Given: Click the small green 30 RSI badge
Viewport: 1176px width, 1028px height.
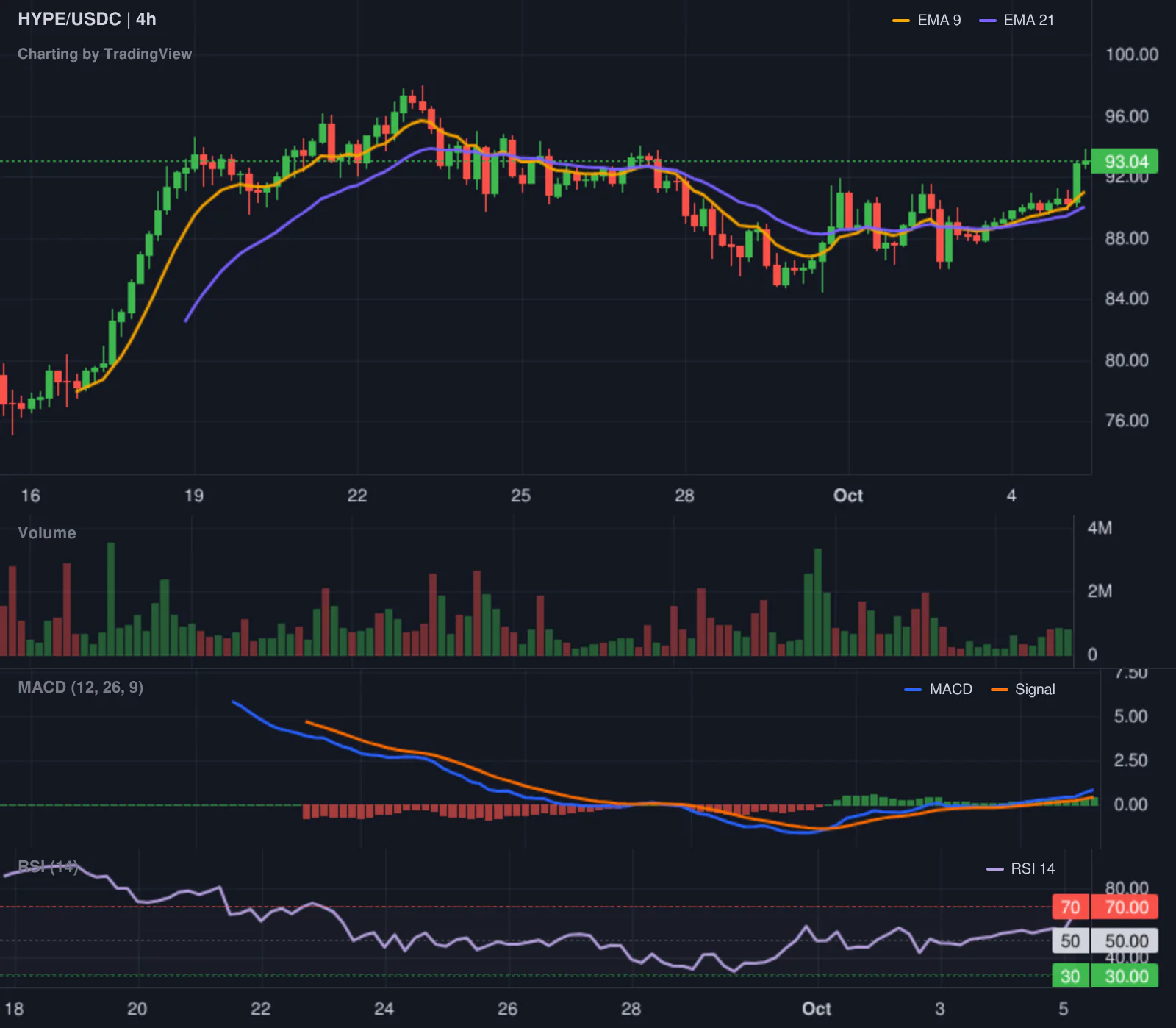Looking at the screenshot, I should tap(1070, 976).
